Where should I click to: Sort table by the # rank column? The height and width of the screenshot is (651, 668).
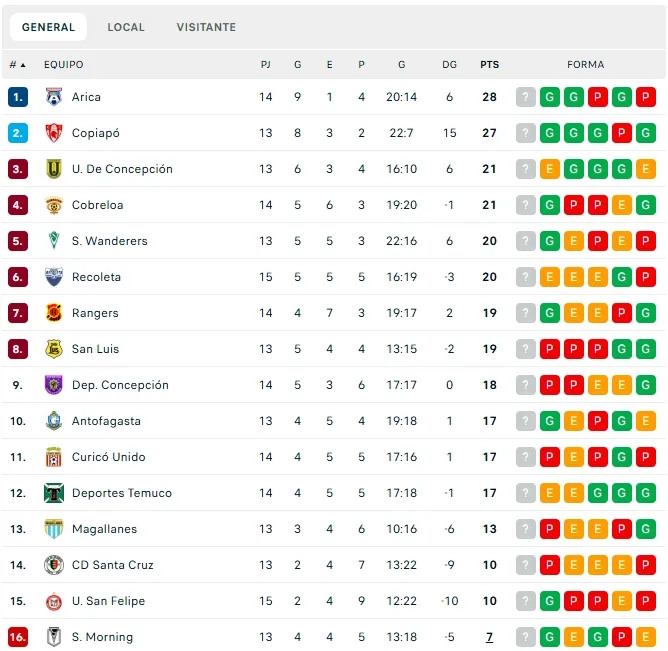(x=17, y=65)
